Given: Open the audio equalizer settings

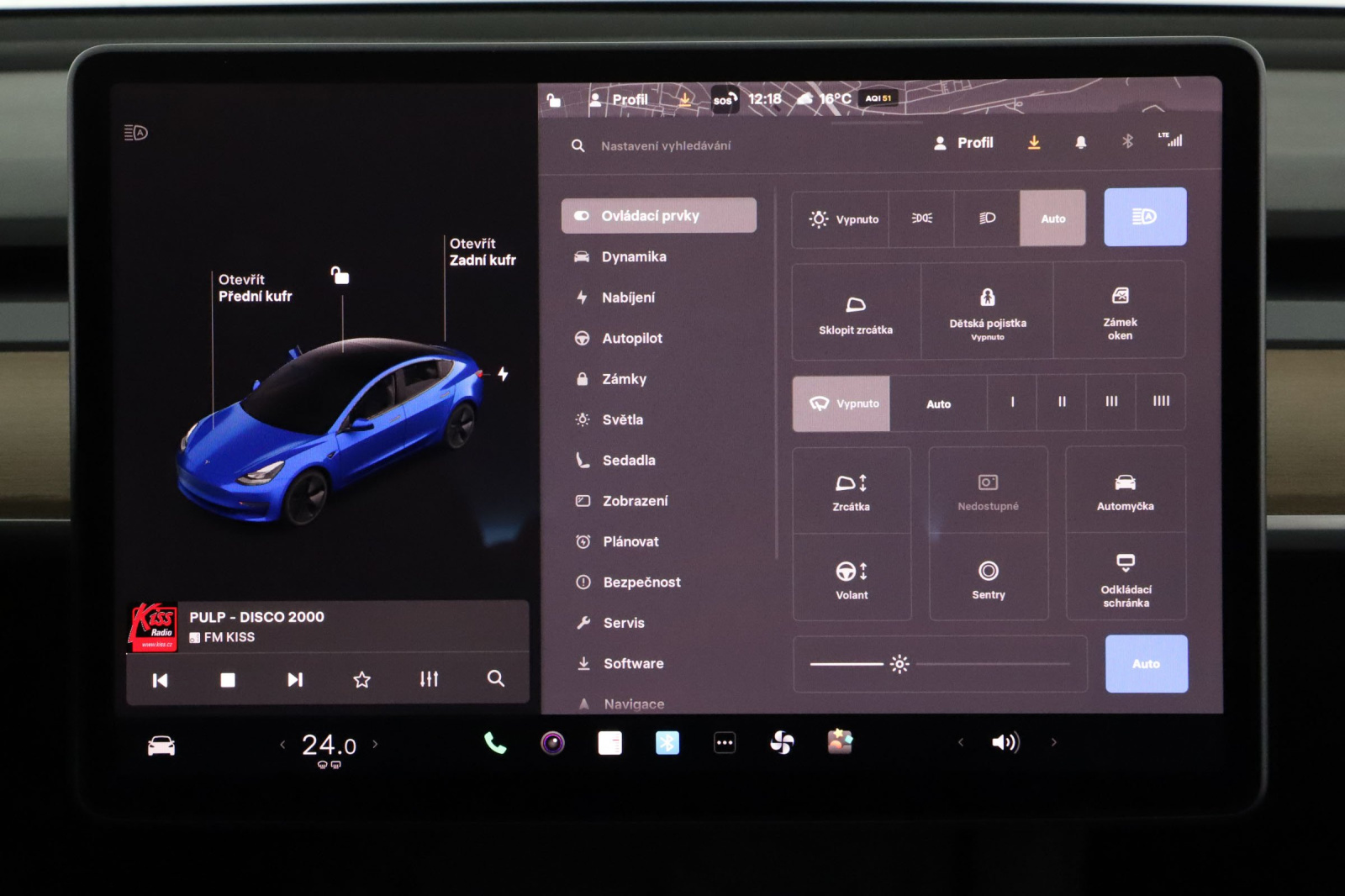Looking at the screenshot, I should click(x=429, y=679).
